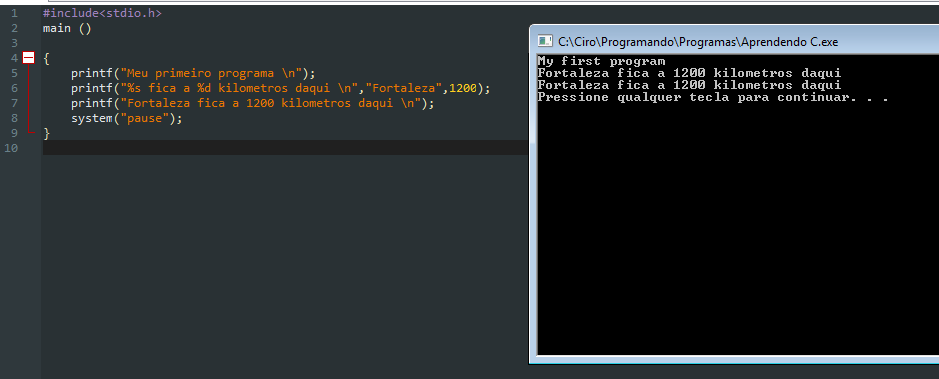Click the black empty area of the console
The width and height of the screenshot is (939, 379).
tap(737, 234)
